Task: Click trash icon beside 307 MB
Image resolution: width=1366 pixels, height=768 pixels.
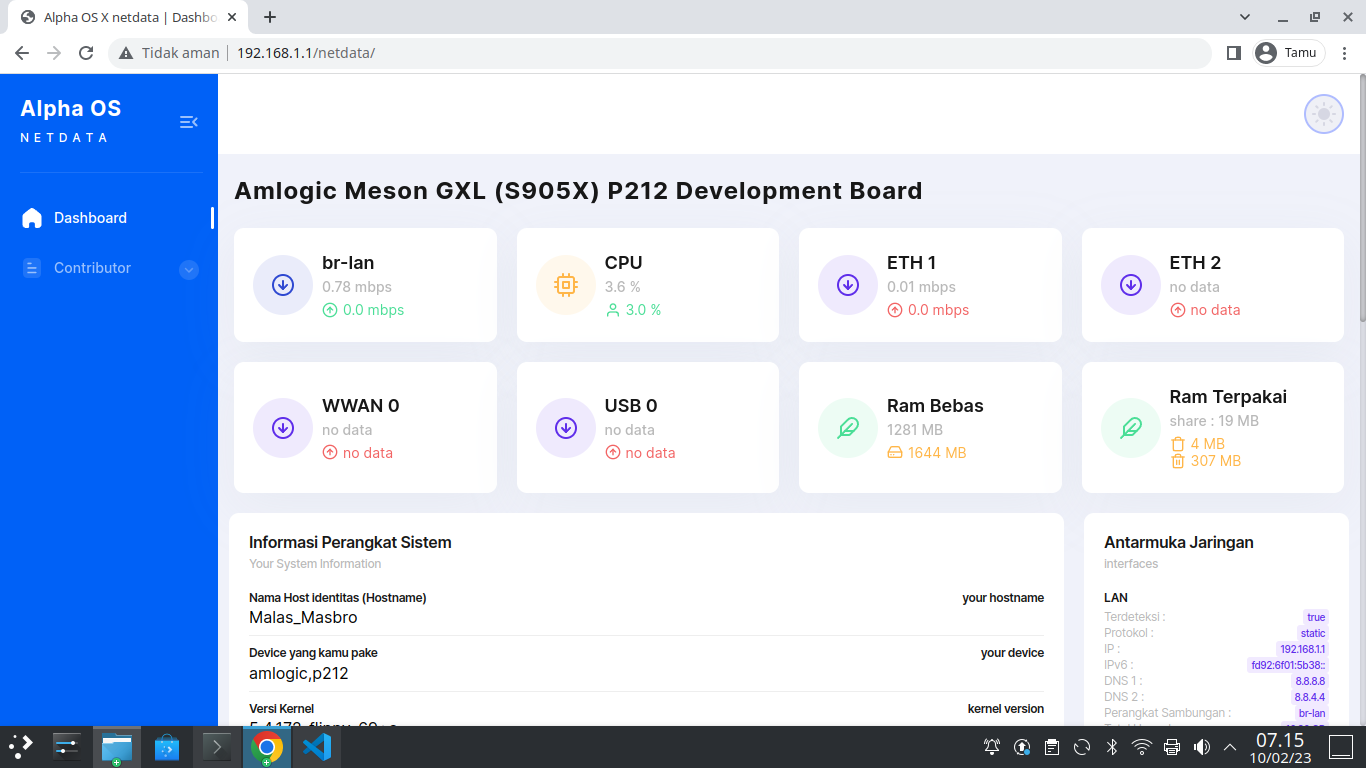Action: 1178,461
